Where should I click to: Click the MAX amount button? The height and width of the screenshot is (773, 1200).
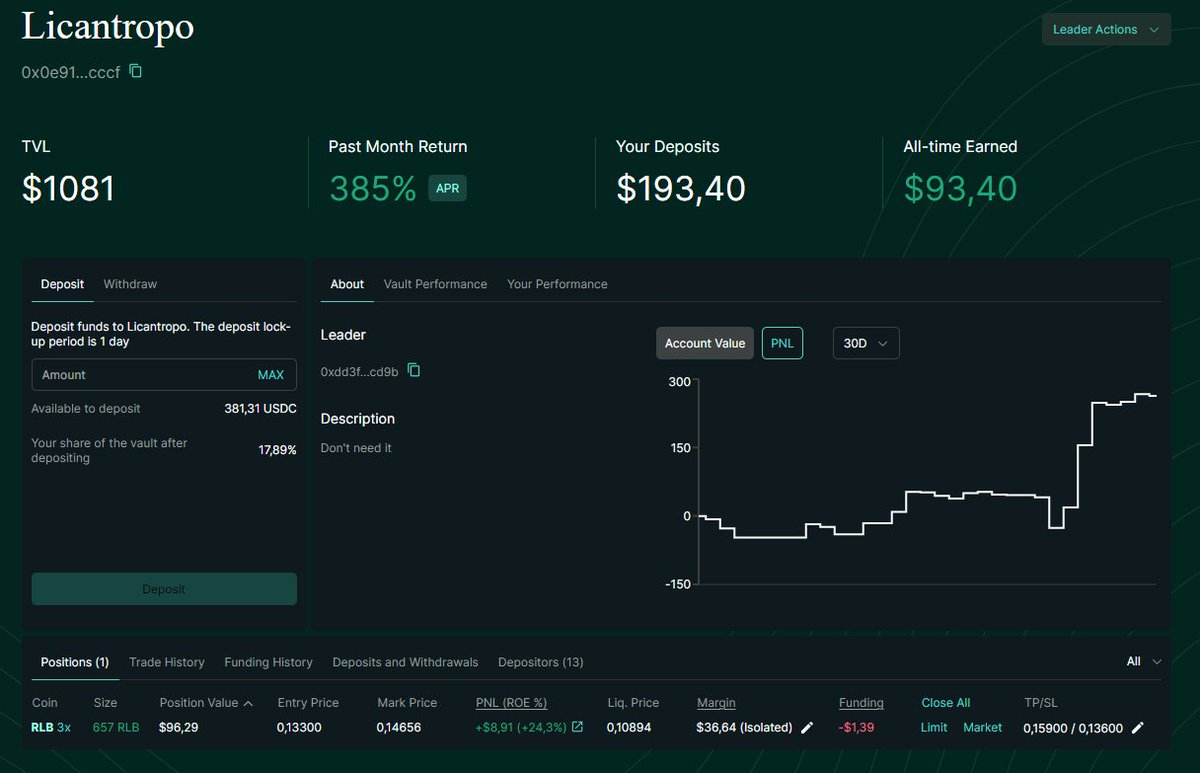(271, 375)
